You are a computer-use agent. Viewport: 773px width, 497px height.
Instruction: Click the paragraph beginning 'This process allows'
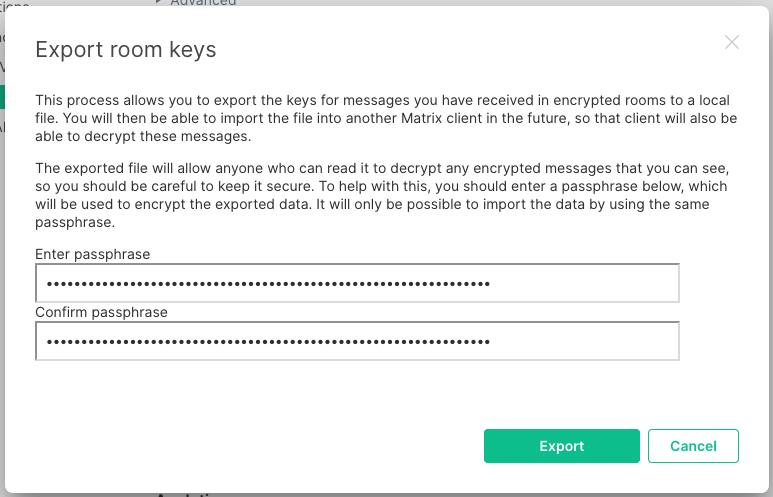[386, 118]
